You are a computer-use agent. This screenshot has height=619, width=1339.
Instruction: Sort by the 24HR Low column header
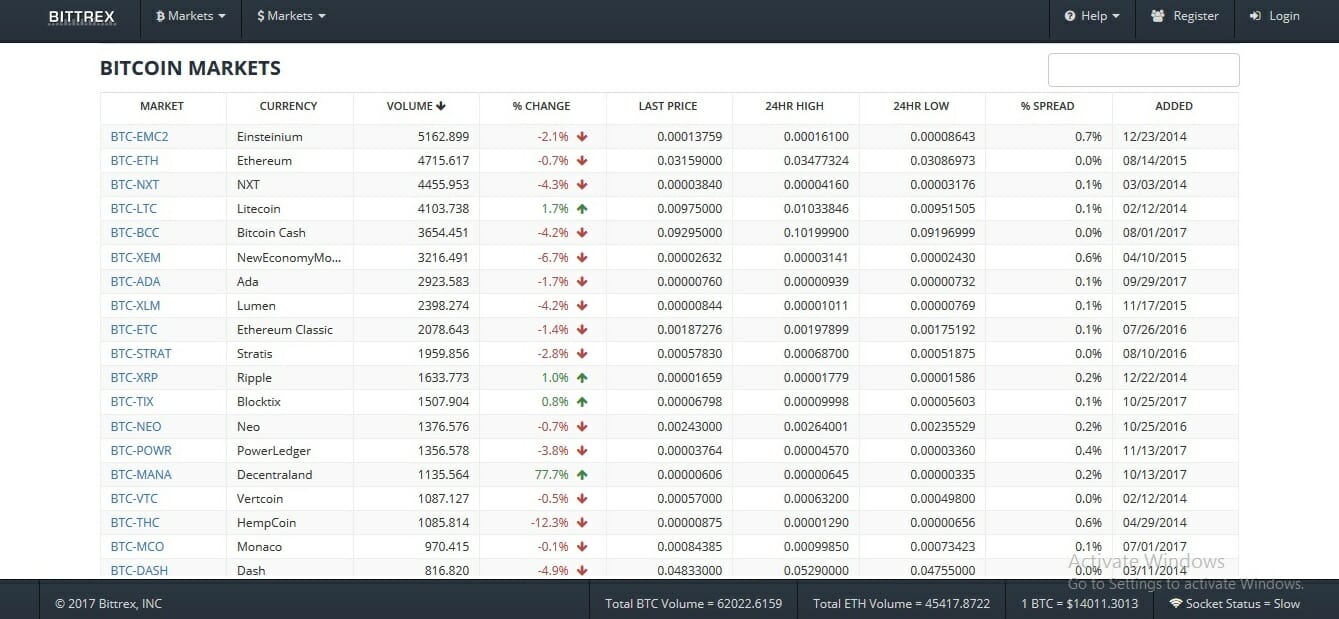pyautogui.click(x=921, y=106)
